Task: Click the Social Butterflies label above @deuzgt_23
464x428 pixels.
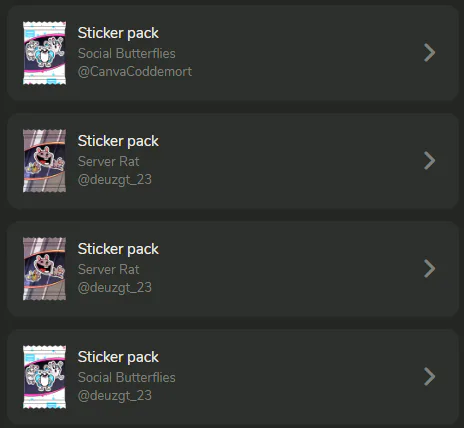Action: pos(127,378)
